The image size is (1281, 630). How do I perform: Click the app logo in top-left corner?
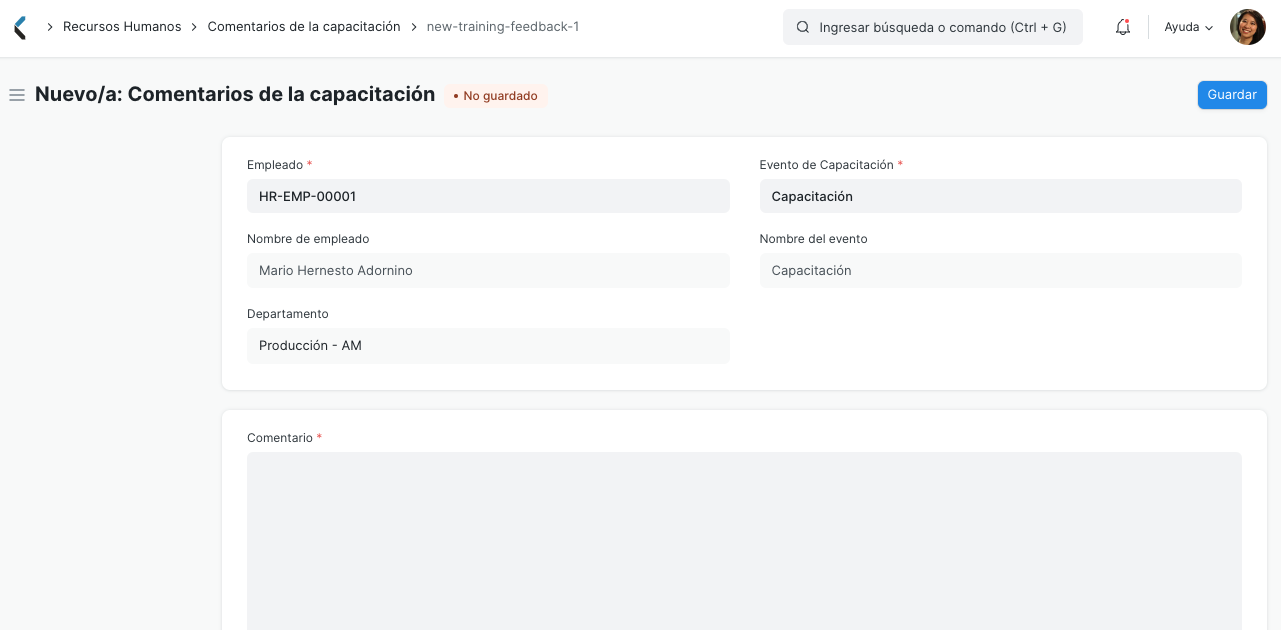click(20, 27)
